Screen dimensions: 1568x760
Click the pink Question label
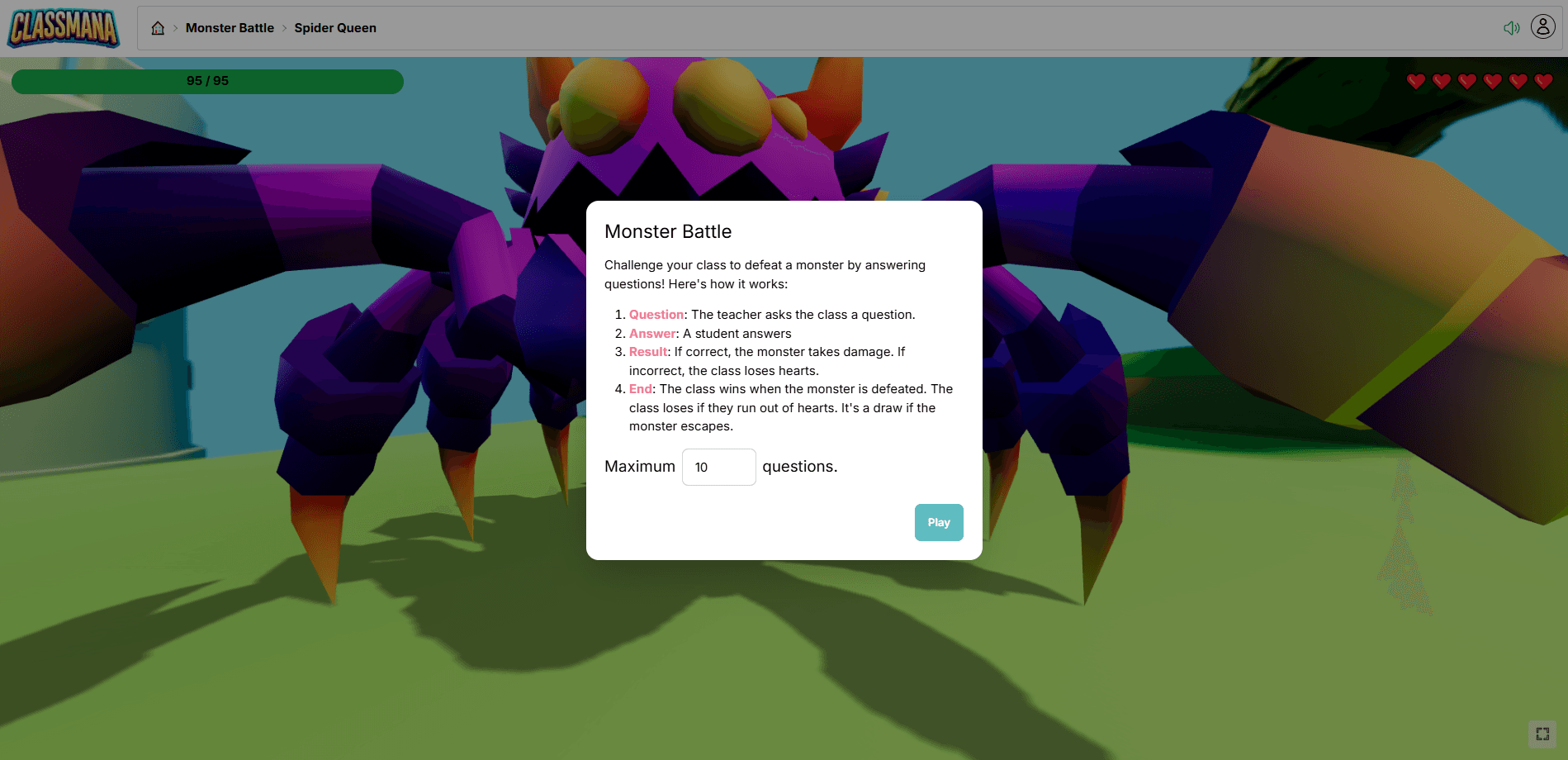656,315
